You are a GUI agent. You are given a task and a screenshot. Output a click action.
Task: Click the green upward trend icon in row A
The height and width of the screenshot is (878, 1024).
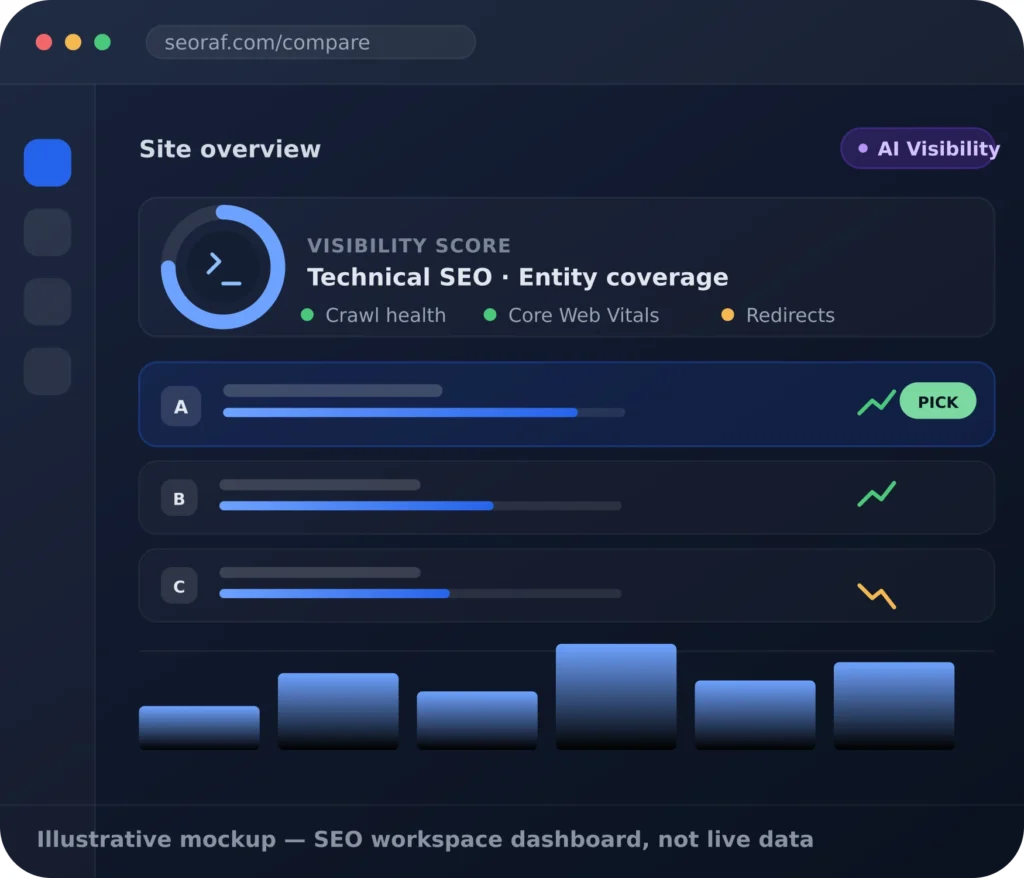coord(876,402)
